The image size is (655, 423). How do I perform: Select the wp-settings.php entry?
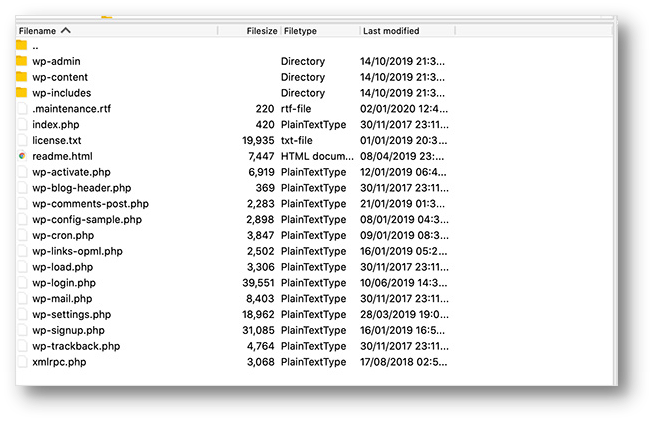click(x=71, y=314)
